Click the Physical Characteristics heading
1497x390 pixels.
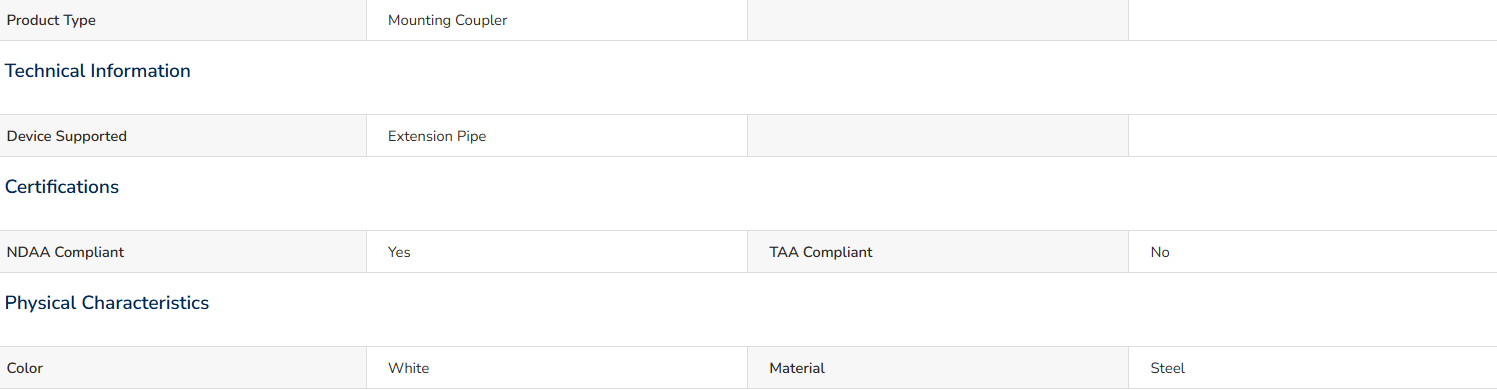pos(107,303)
